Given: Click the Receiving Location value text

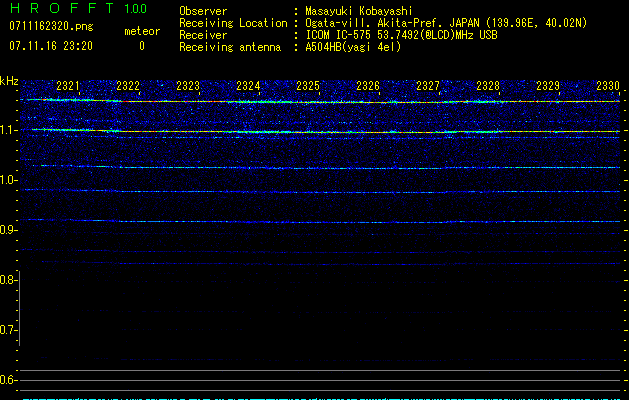Looking at the screenshot, I should (445, 23).
